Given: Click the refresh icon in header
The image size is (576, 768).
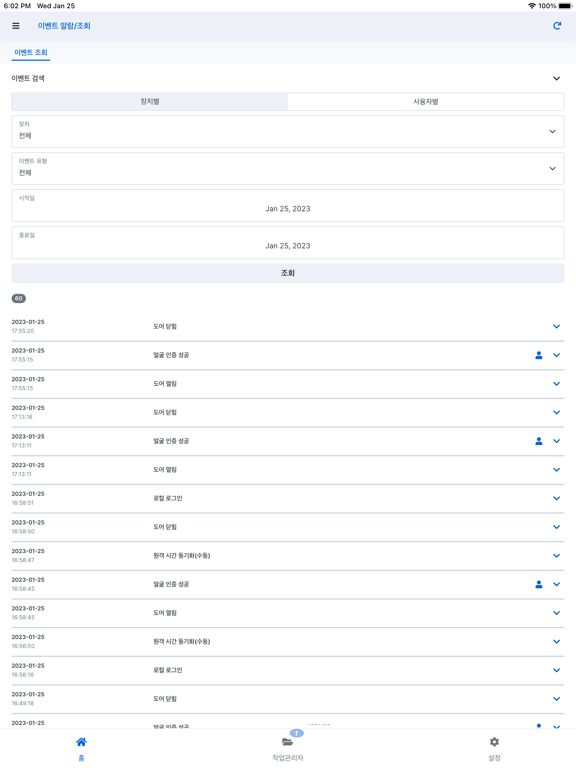Looking at the screenshot, I should click(x=557, y=26).
